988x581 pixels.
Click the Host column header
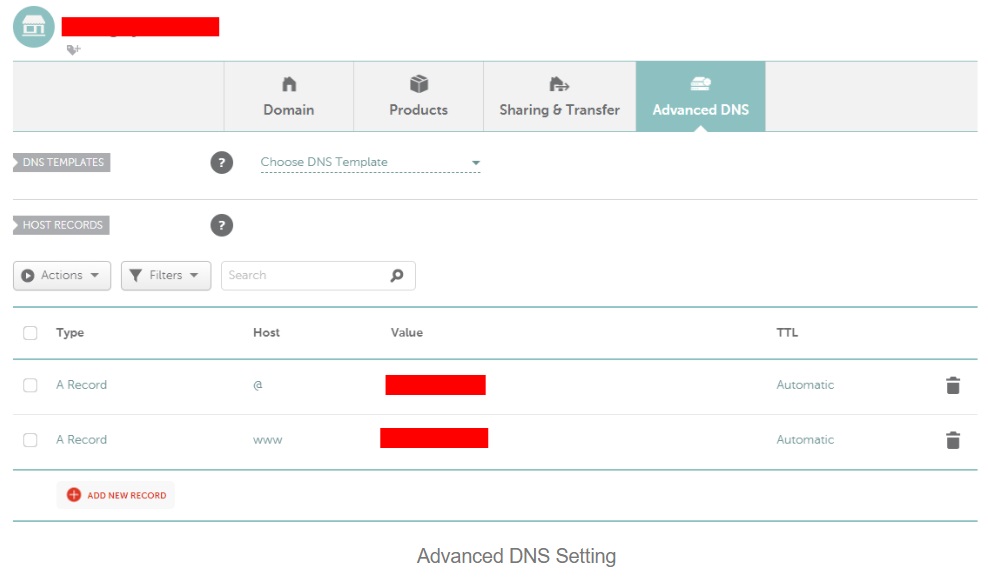pyautogui.click(x=267, y=333)
